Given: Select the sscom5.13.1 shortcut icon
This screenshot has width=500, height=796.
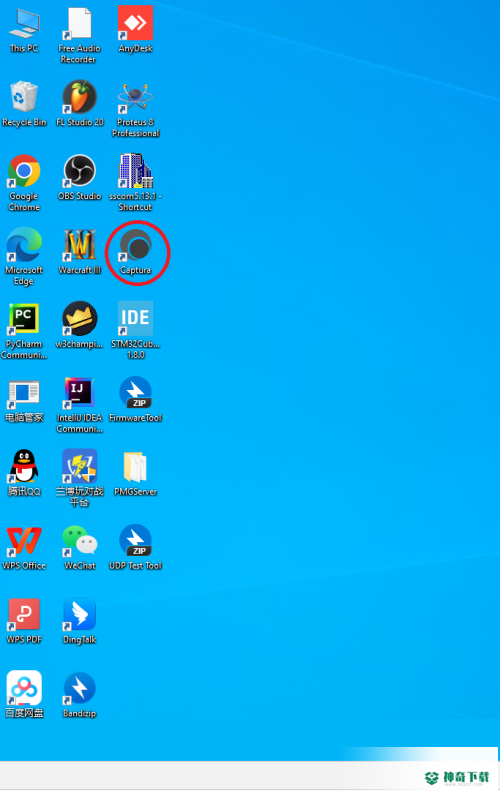Looking at the screenshot, I should click(135, 171).
